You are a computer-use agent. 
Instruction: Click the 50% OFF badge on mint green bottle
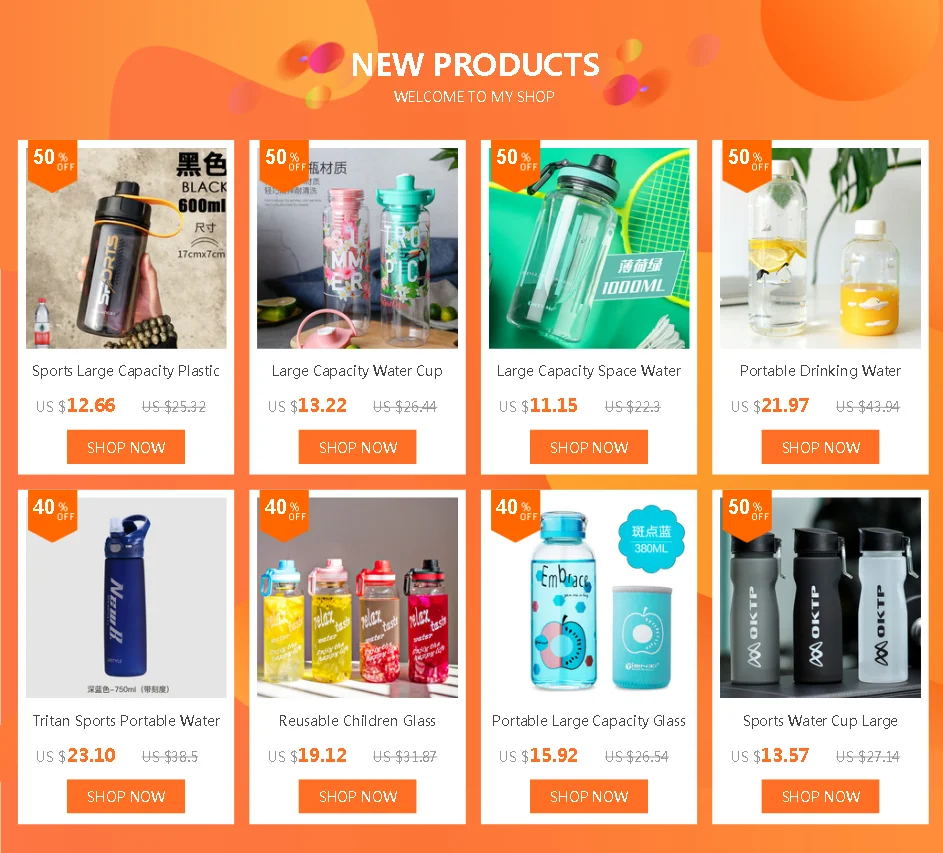[x=515, y=165]
